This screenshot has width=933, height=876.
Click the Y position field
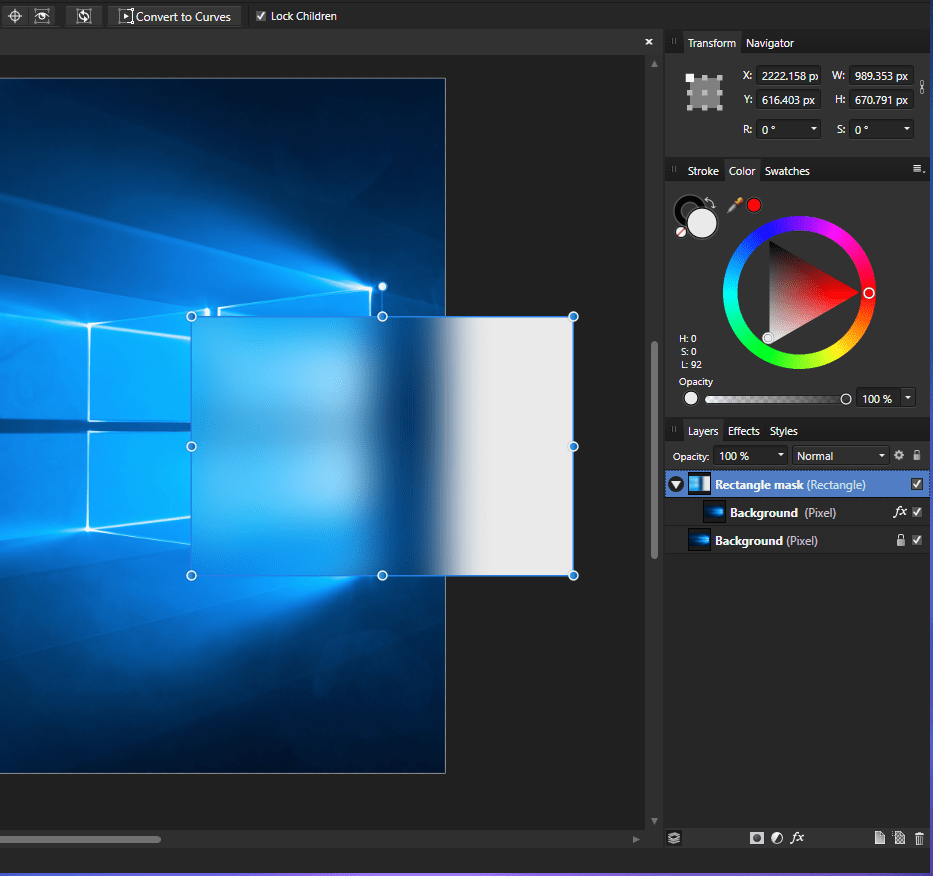pos(789,100)
